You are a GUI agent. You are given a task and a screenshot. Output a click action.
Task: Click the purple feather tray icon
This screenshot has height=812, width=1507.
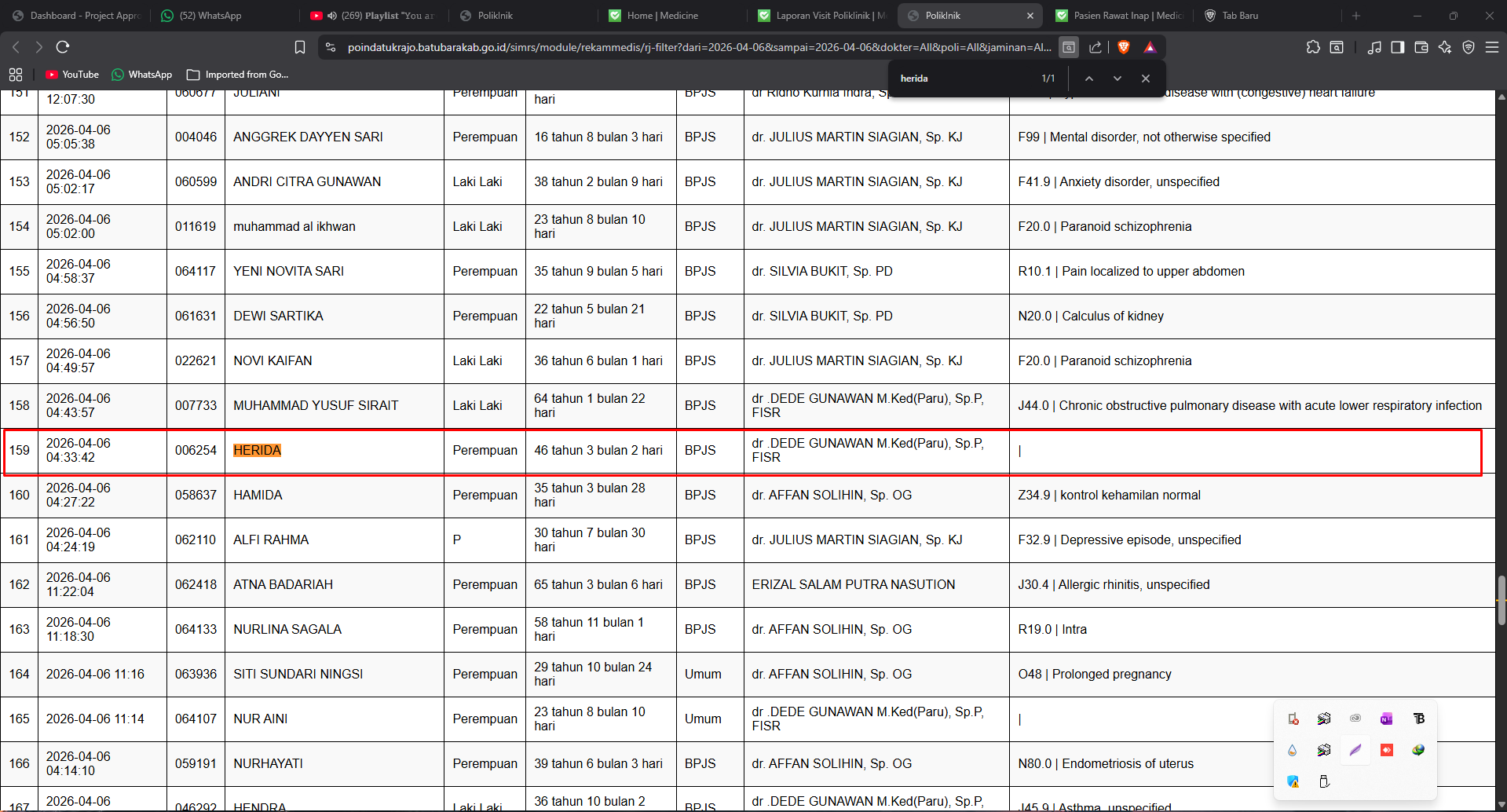[x=1355, y=750]
